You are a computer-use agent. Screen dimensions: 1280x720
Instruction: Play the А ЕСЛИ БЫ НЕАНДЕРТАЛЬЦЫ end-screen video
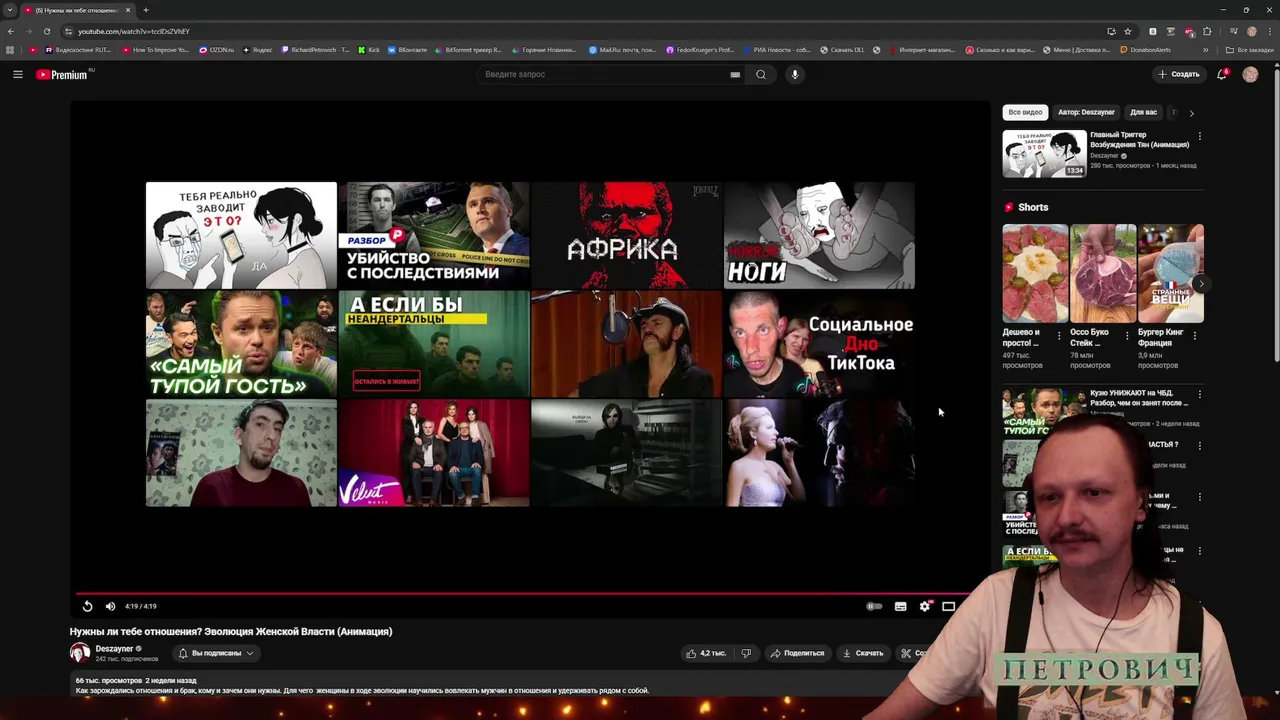point(434,344)
